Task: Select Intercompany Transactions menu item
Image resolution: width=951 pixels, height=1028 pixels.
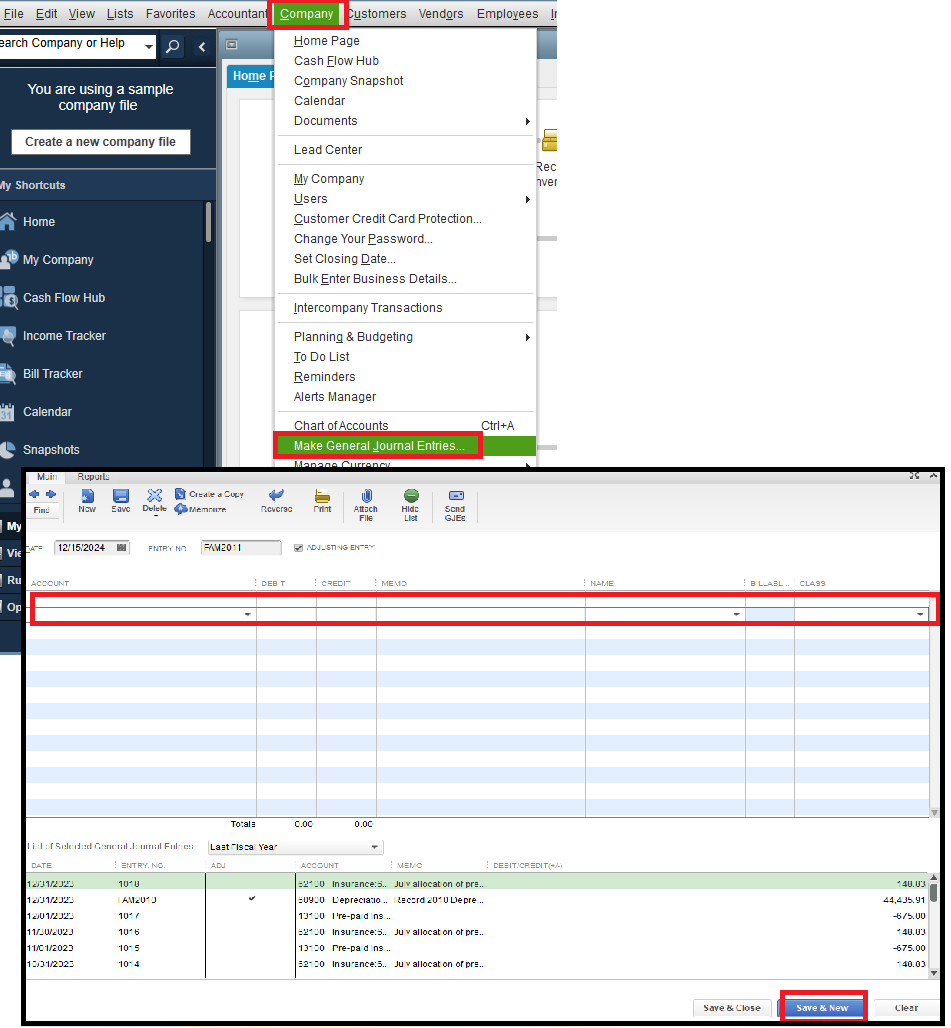Action: pos(368,308)
